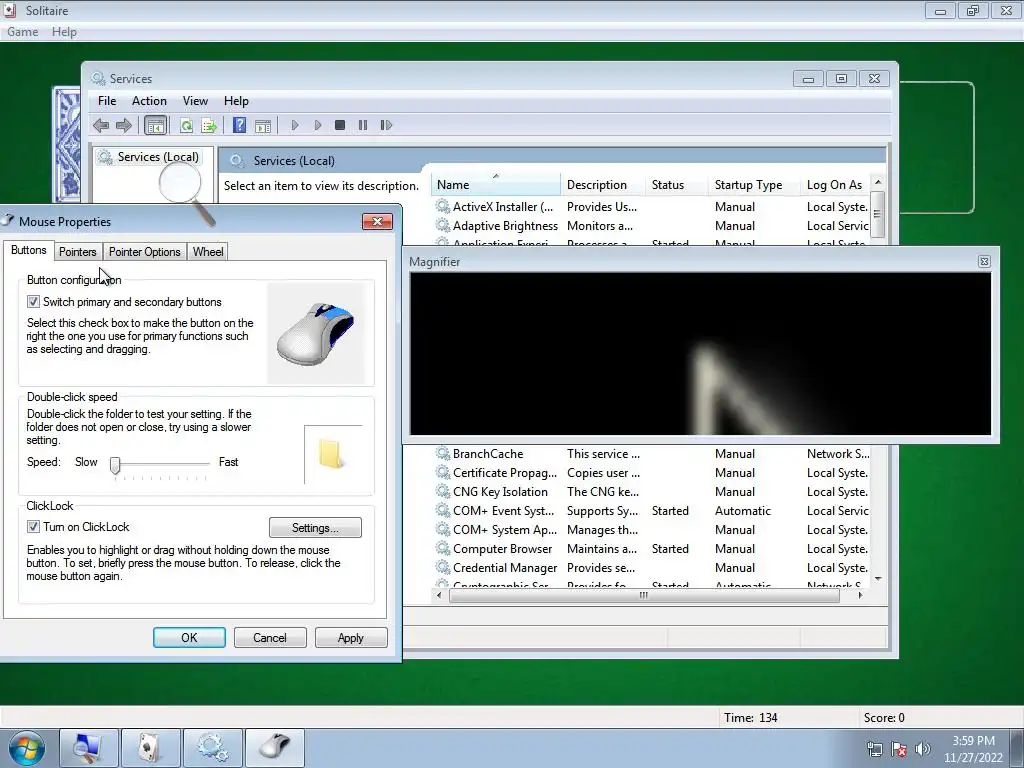Screen dimensions: 1024x768
Task: Click the taskbar clock showing 3:59 PM
Action: click(x=973, y=749)
